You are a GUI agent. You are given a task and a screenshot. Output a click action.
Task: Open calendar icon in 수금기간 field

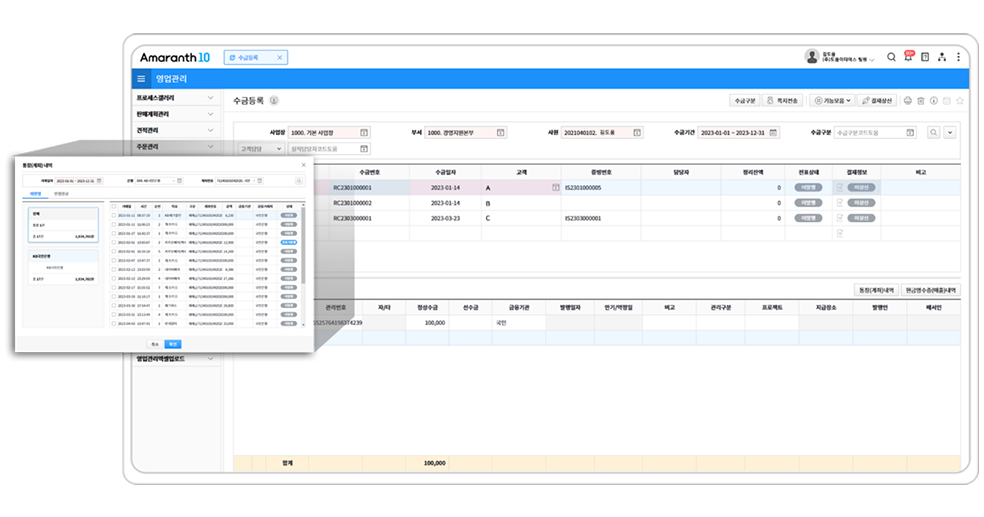(x=773, y=132)
